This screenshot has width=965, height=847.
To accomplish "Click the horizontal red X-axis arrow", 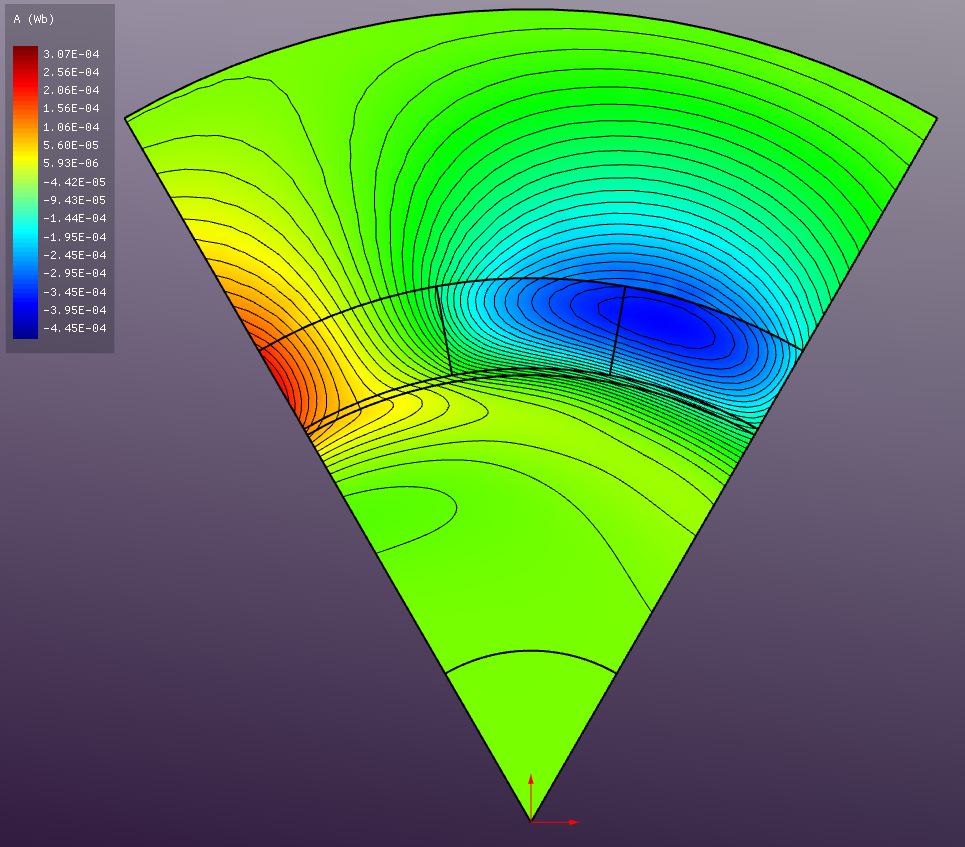I will pyautogui.click(x=558, y=822).
